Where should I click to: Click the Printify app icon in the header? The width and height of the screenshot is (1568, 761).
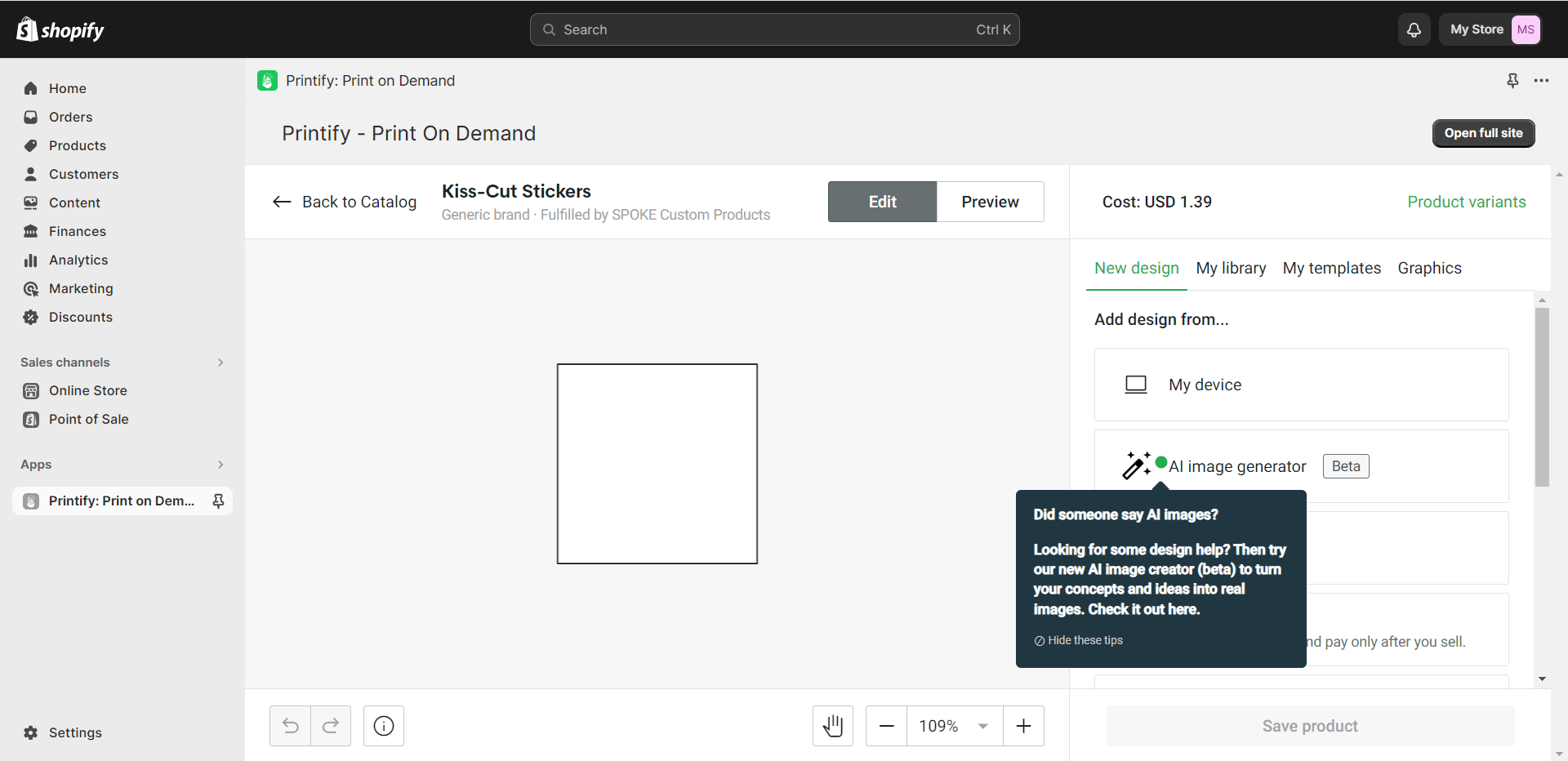267,80
